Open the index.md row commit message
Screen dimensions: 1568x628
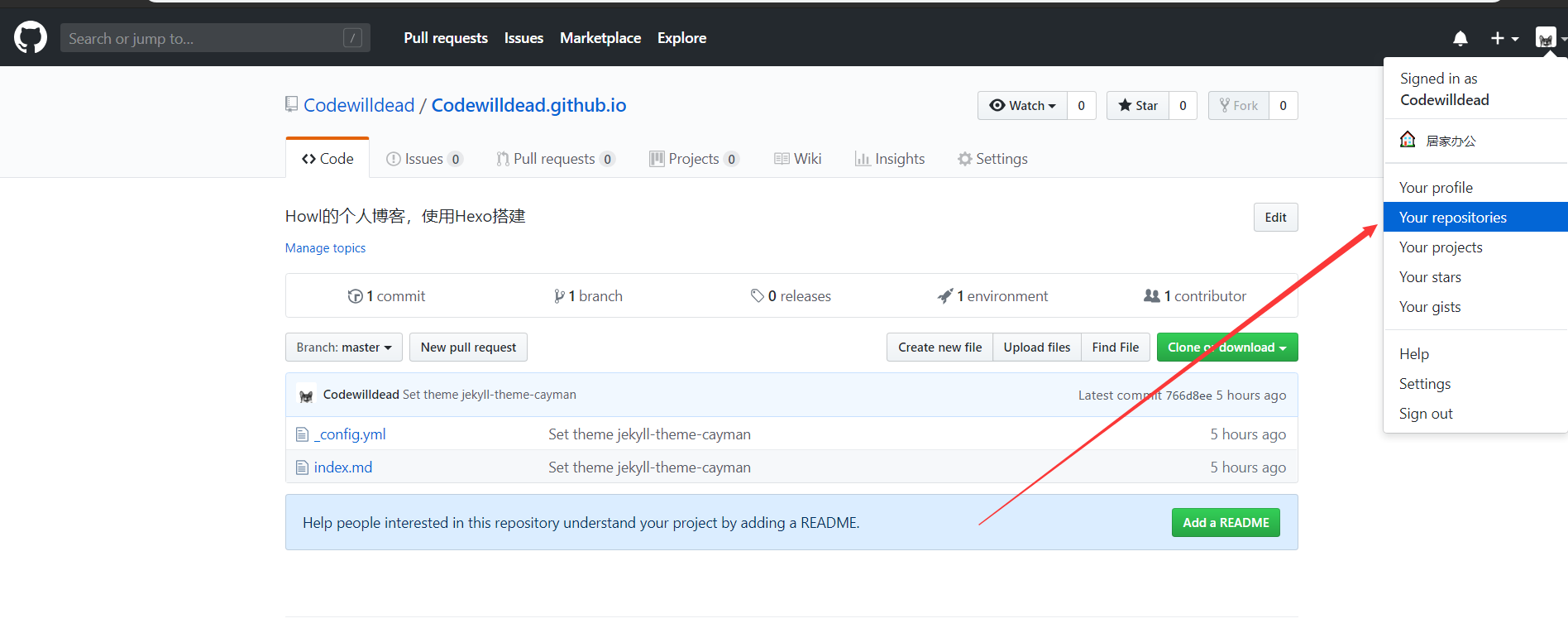coord(649,467)
